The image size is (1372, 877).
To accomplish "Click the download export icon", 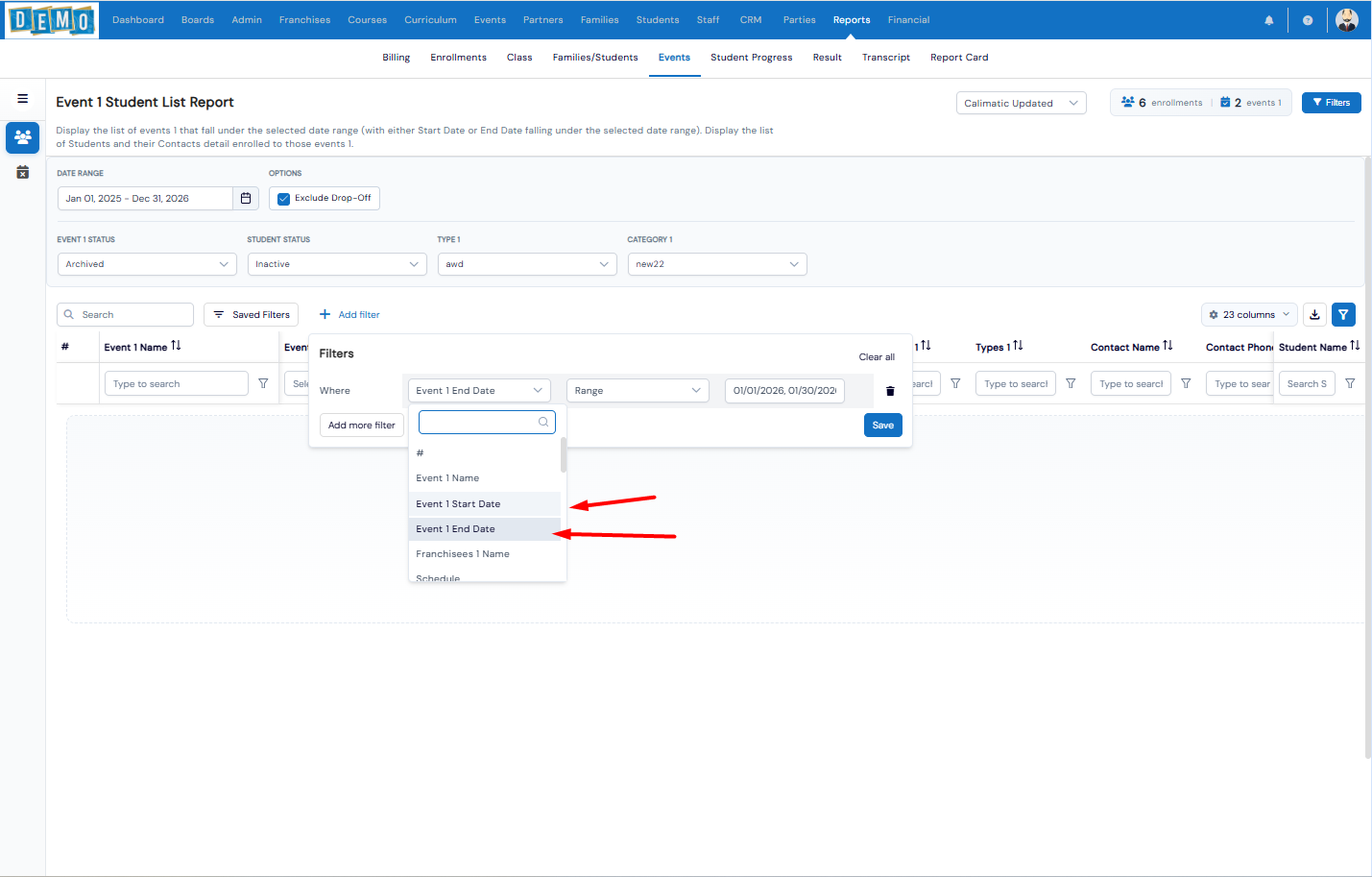I will click(x=1314, y=315).
